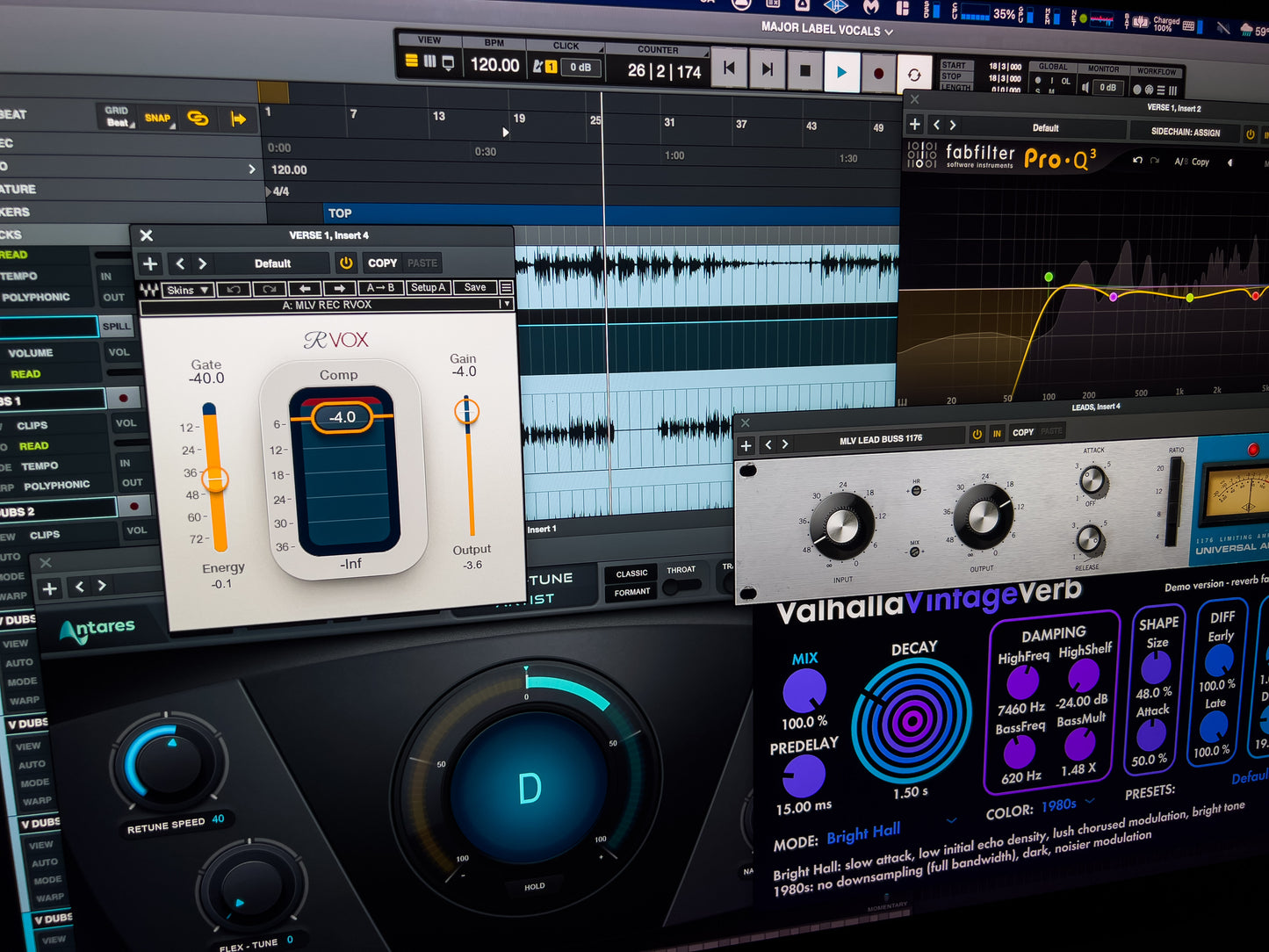This screenshot has height=952, width=1269.
Task: Toggle the RVox plugin power button
Action: pyautogui.click(x=346, y=263)
